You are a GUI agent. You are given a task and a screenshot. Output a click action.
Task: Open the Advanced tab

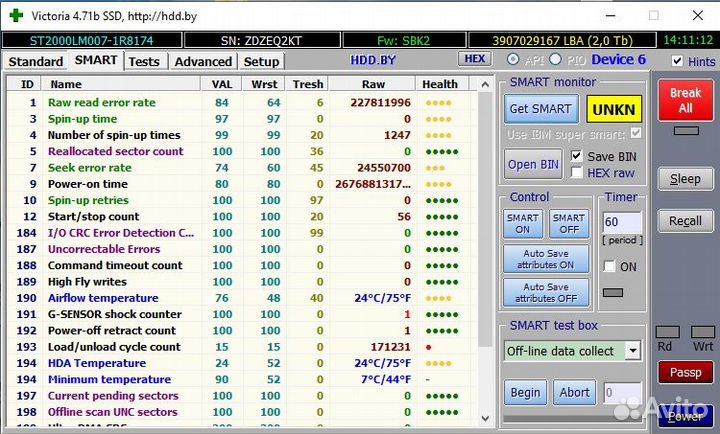click(x=203, y=61)
